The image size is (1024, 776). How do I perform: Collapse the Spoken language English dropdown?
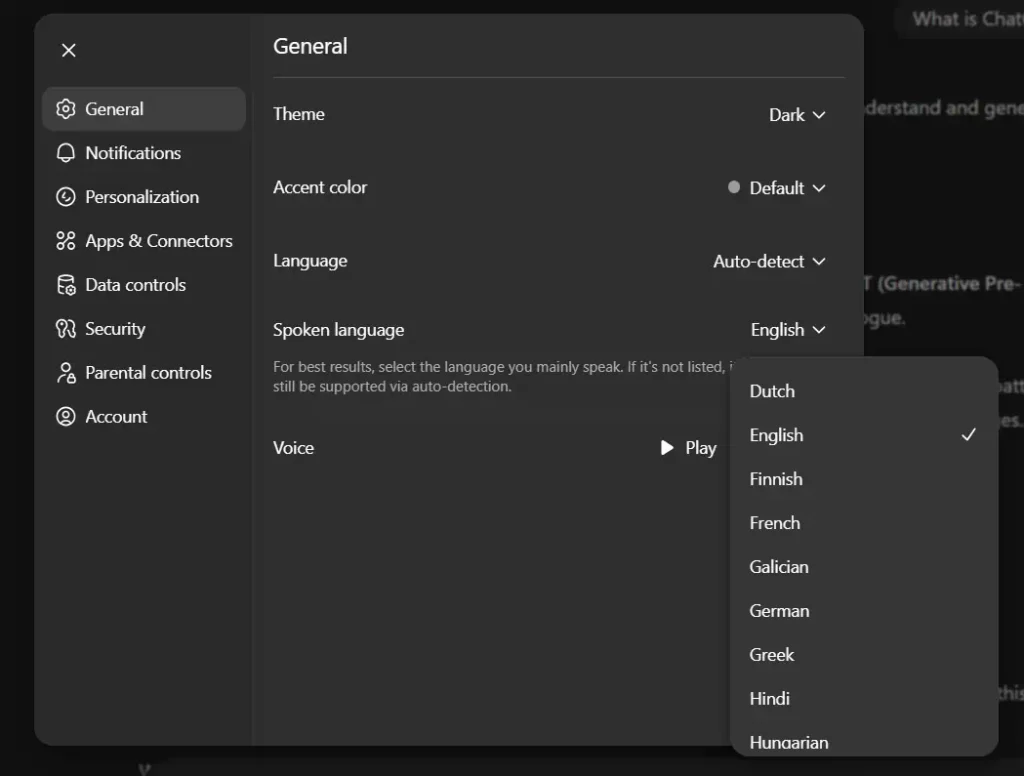788,330
